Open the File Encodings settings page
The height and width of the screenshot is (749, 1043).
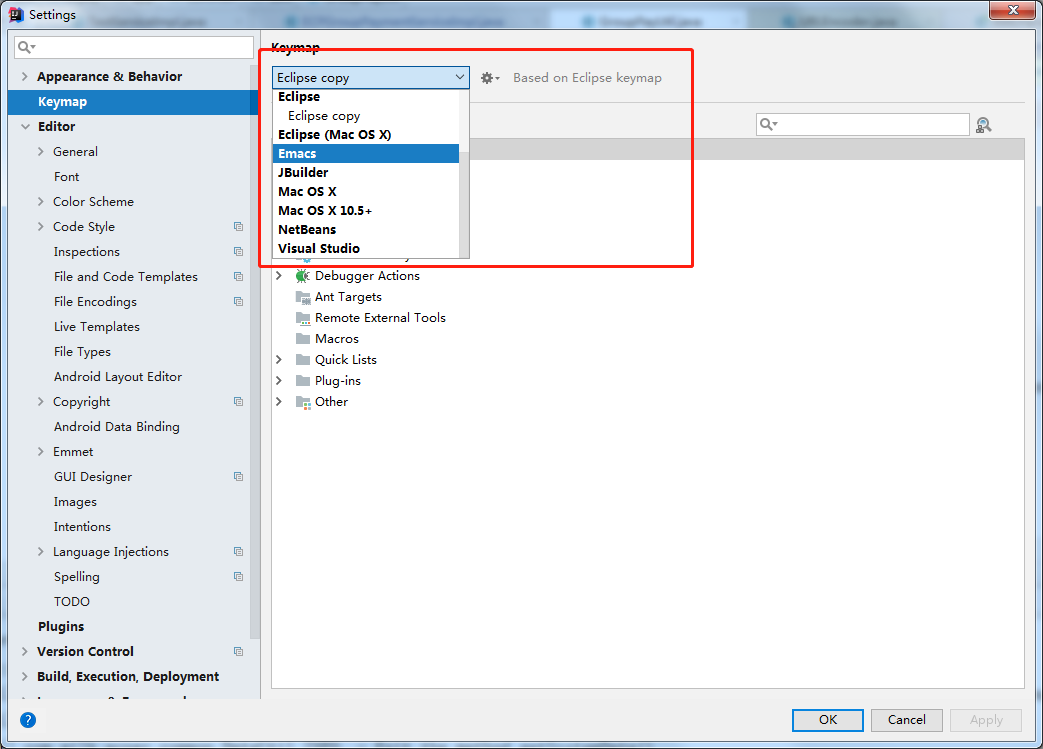[x=95, y=302]
